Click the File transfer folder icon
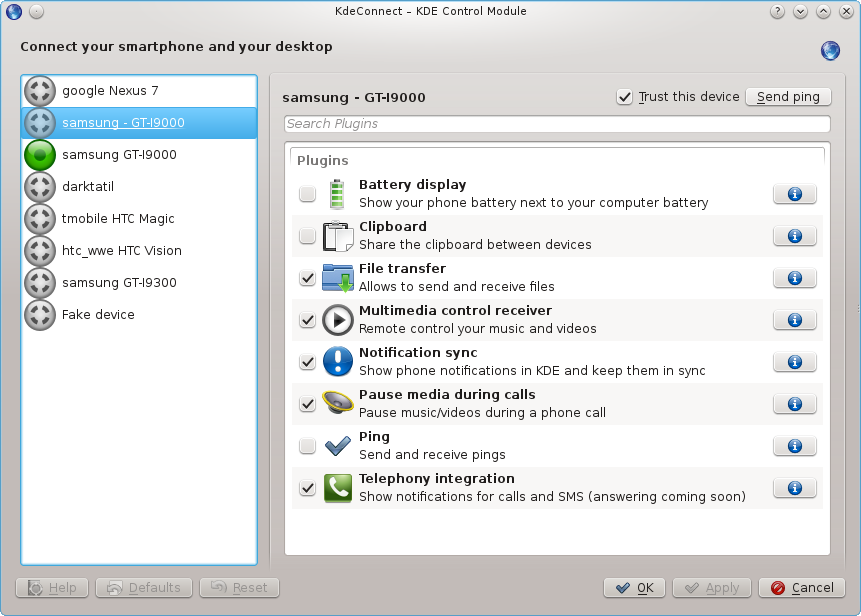The height and width of the screenshot is (616, 861). coord(337,276)
